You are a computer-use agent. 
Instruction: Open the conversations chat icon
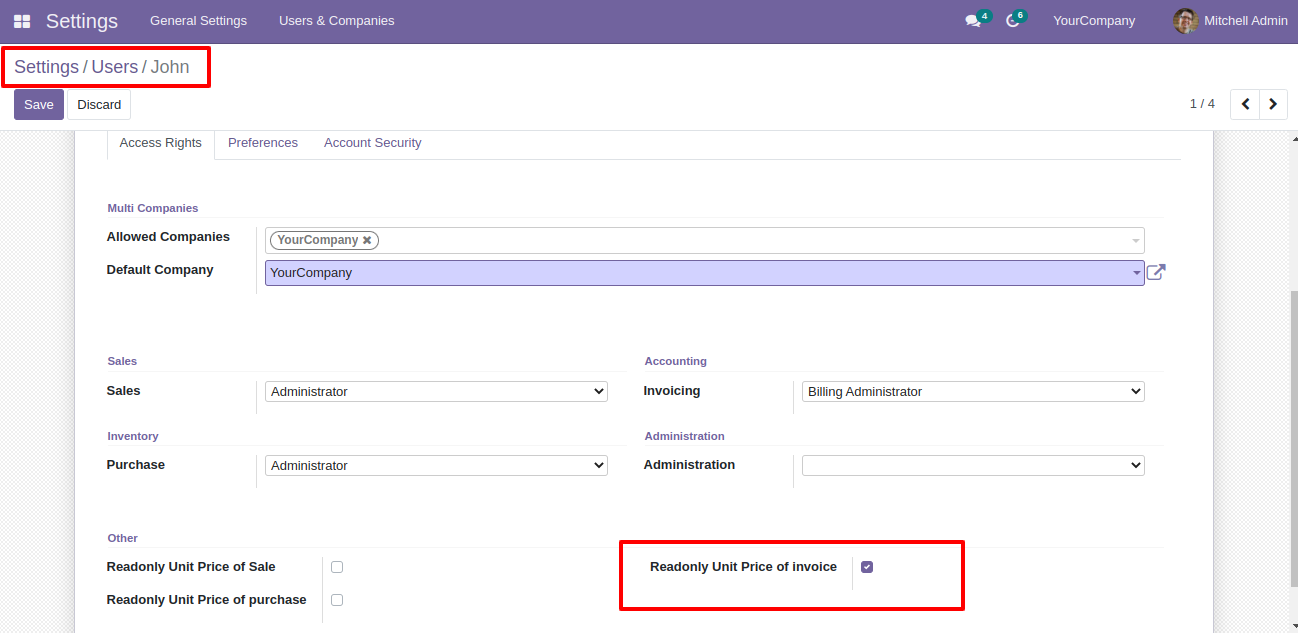coord(972,21)
